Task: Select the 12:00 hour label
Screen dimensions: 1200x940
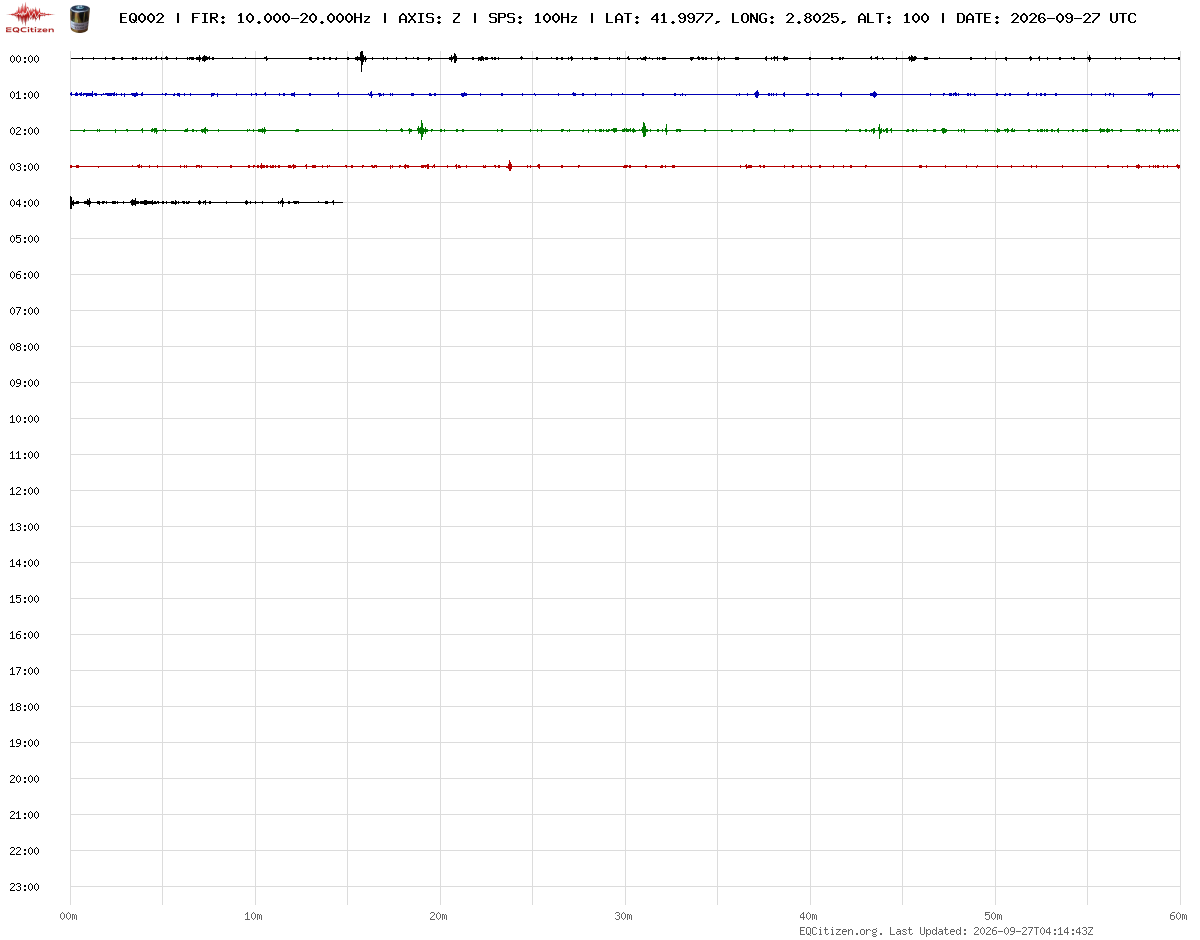Action: (x=24, y=491)
